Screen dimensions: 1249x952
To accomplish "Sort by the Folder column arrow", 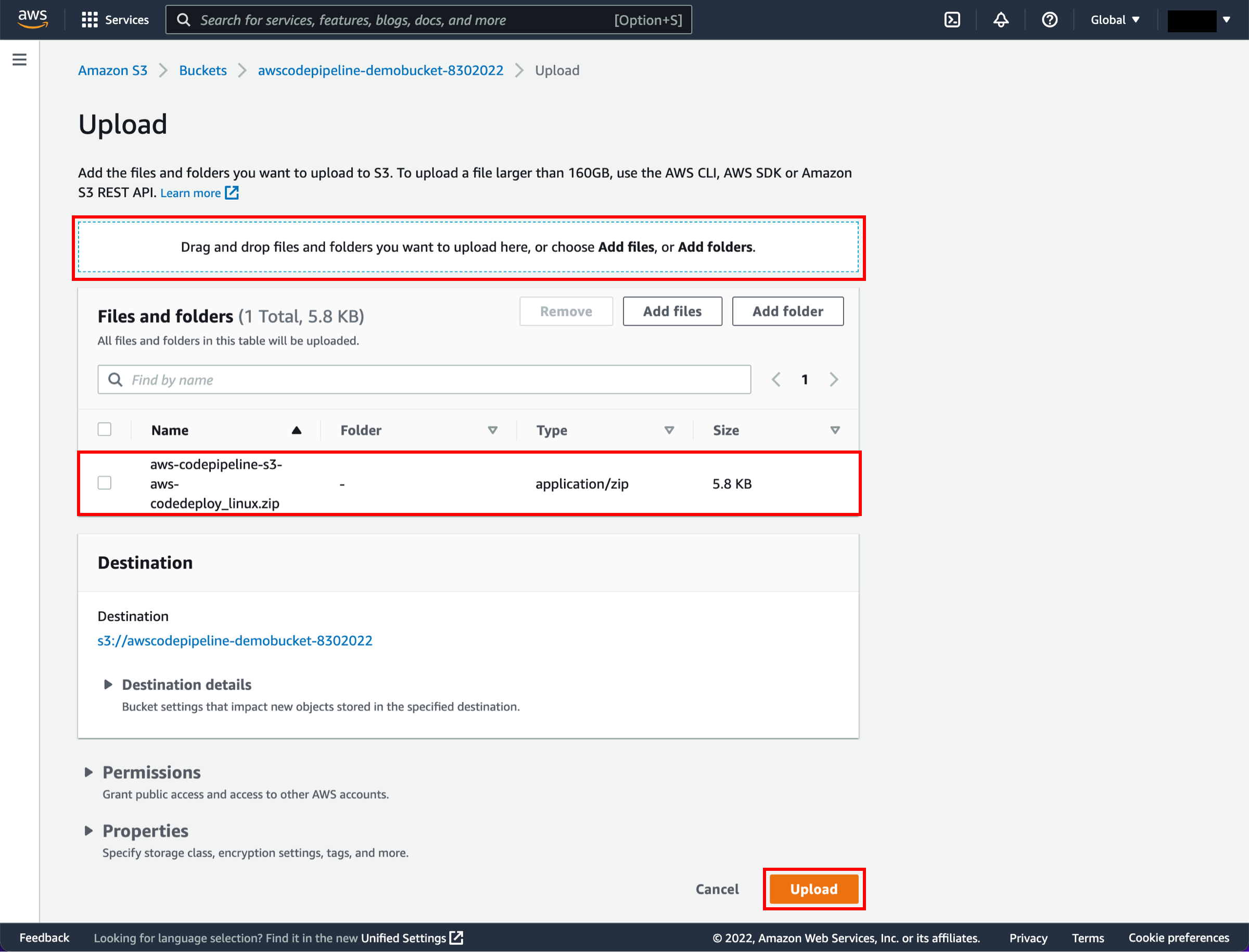I will tap(493, 431).
